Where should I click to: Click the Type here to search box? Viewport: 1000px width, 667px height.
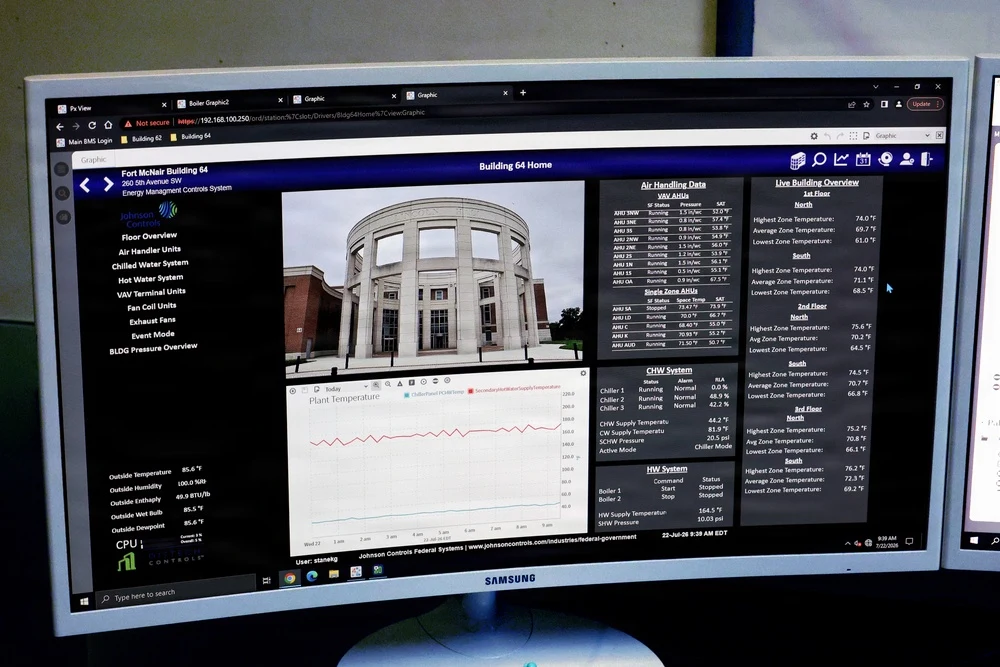pos(176,592)
